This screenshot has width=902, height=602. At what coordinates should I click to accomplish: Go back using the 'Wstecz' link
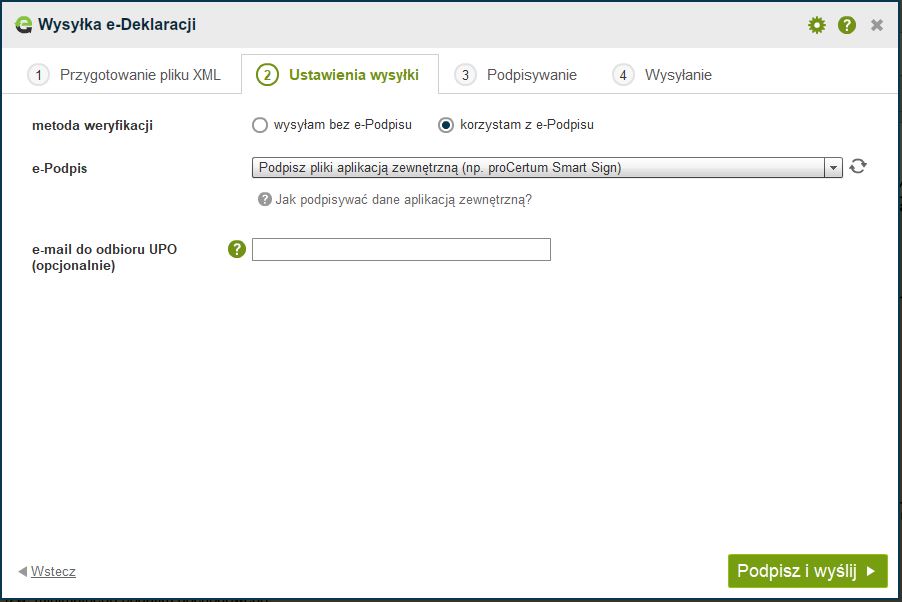pos(53,572)
